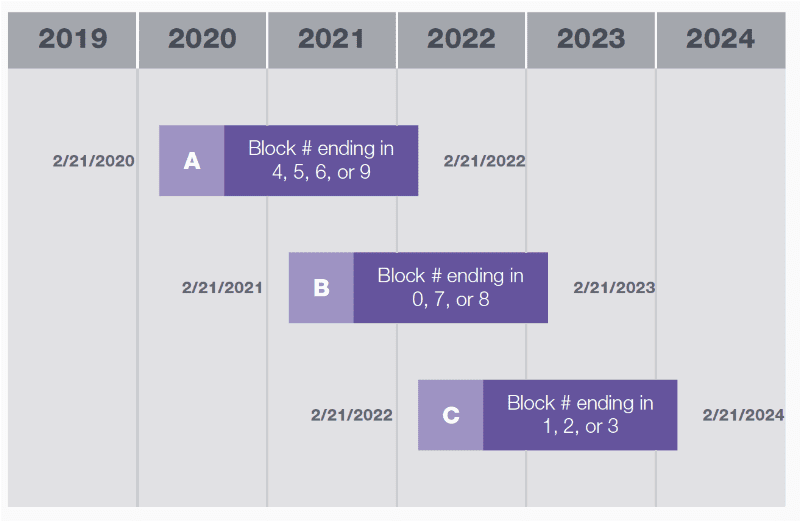The width and height of the screenshot is (800, 521).
Task: Click the '1, 2, or 3' text in bar C
Action: [581, 427]
